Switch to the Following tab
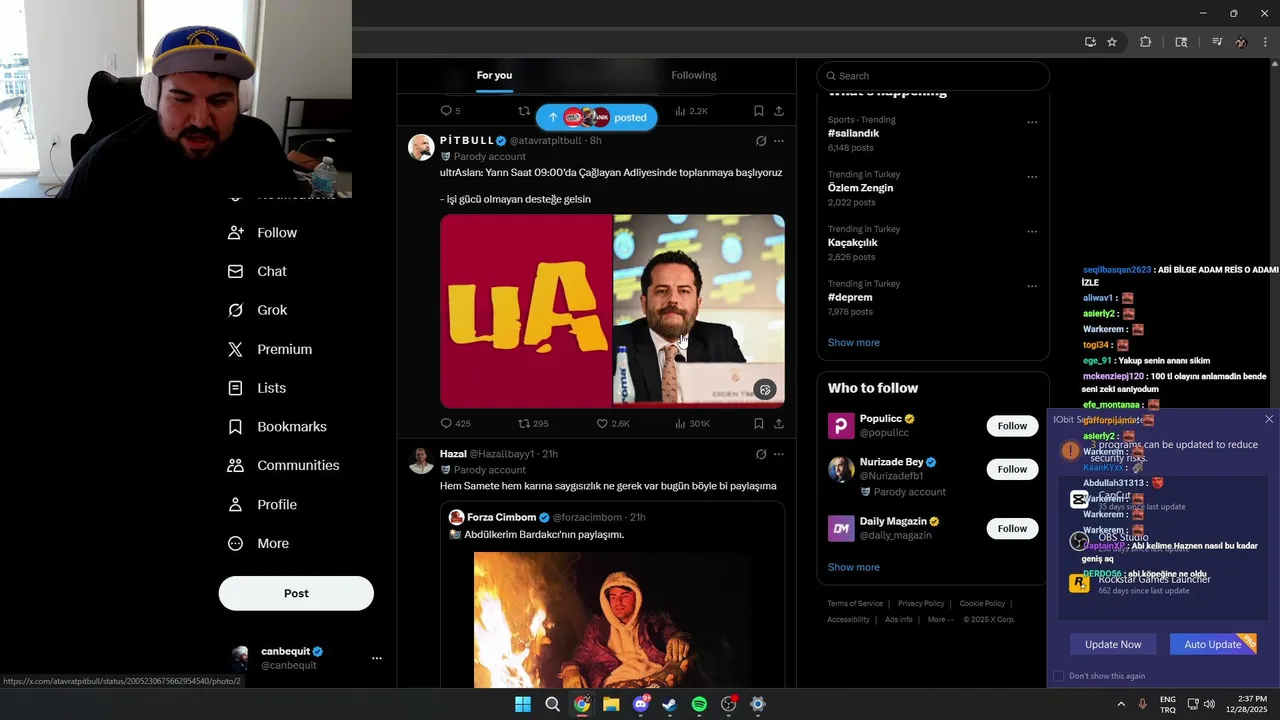Screen dimensions: 1280x720 [x=694, y=76]
